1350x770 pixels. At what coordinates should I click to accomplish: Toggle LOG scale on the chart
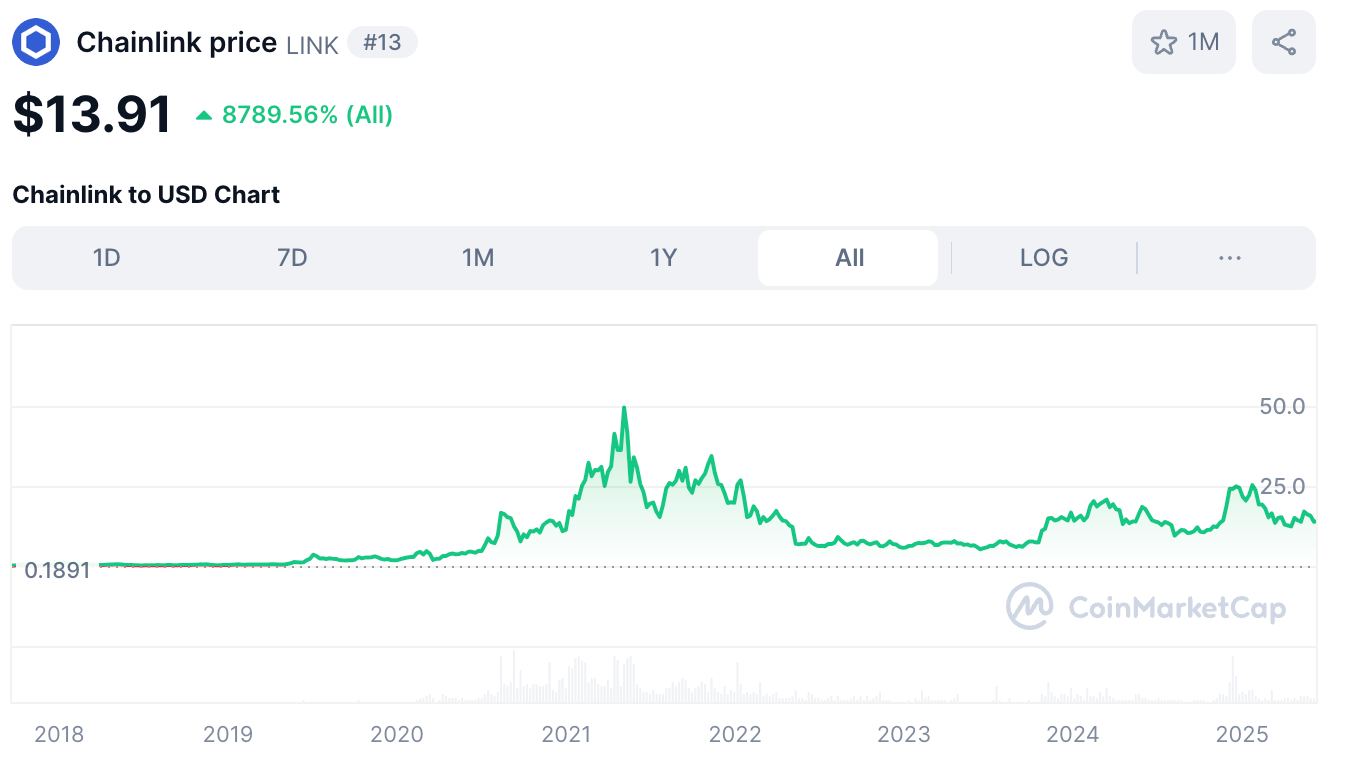[x=1044, y=258]
